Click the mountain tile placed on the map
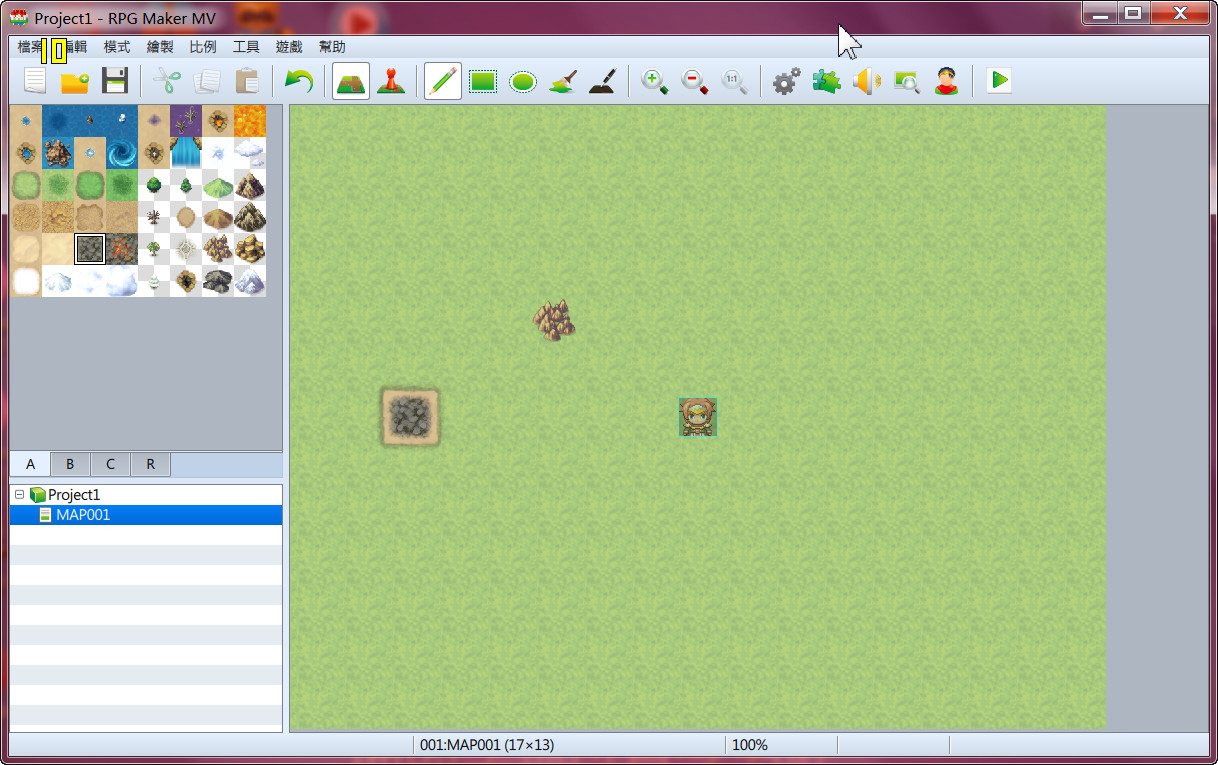The height and width of the screenshot is (765, 1218). [x=554, y=320]
